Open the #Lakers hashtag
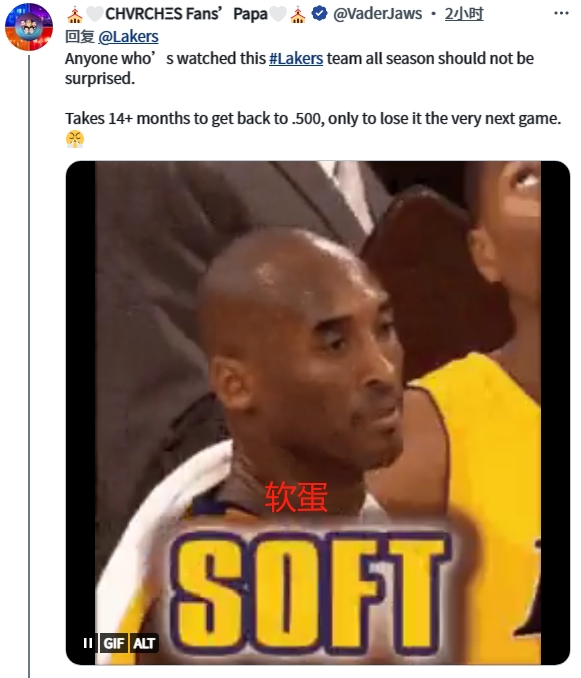Viewport: 581px width, 678px height. [296, 58]
